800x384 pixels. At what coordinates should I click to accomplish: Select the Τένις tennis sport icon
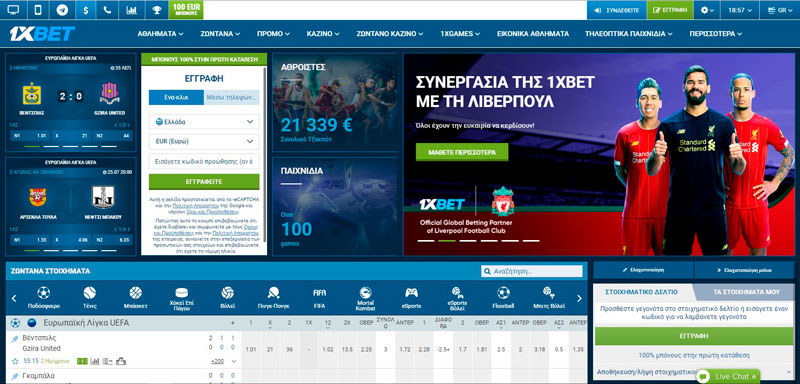89,298
